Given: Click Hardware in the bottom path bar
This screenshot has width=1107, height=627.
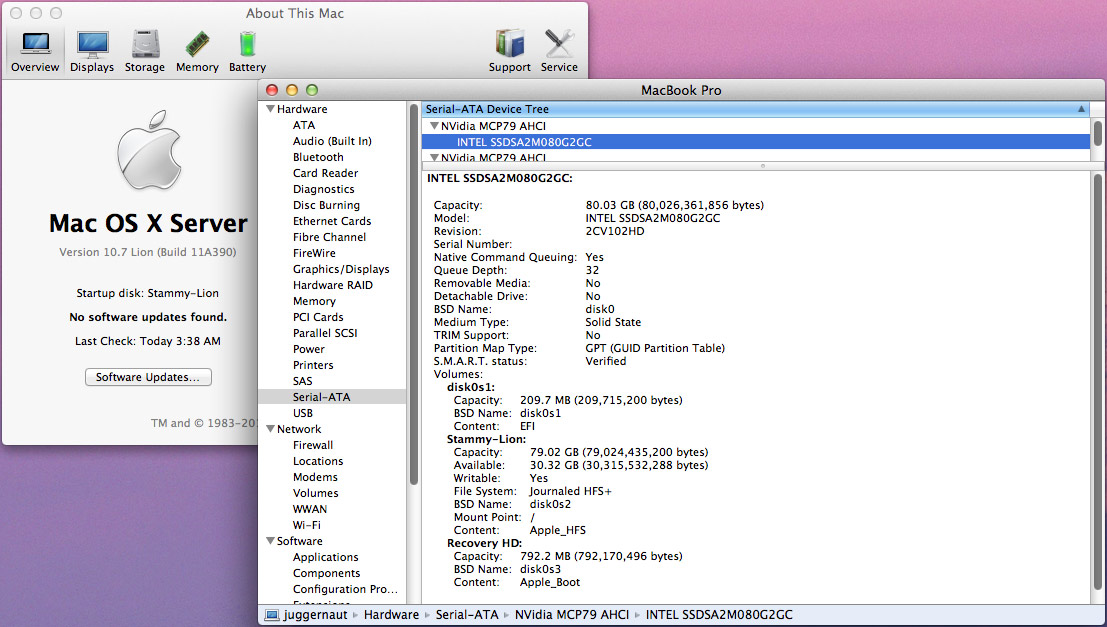Looking at the screenshot, I should tap(392, 615).
